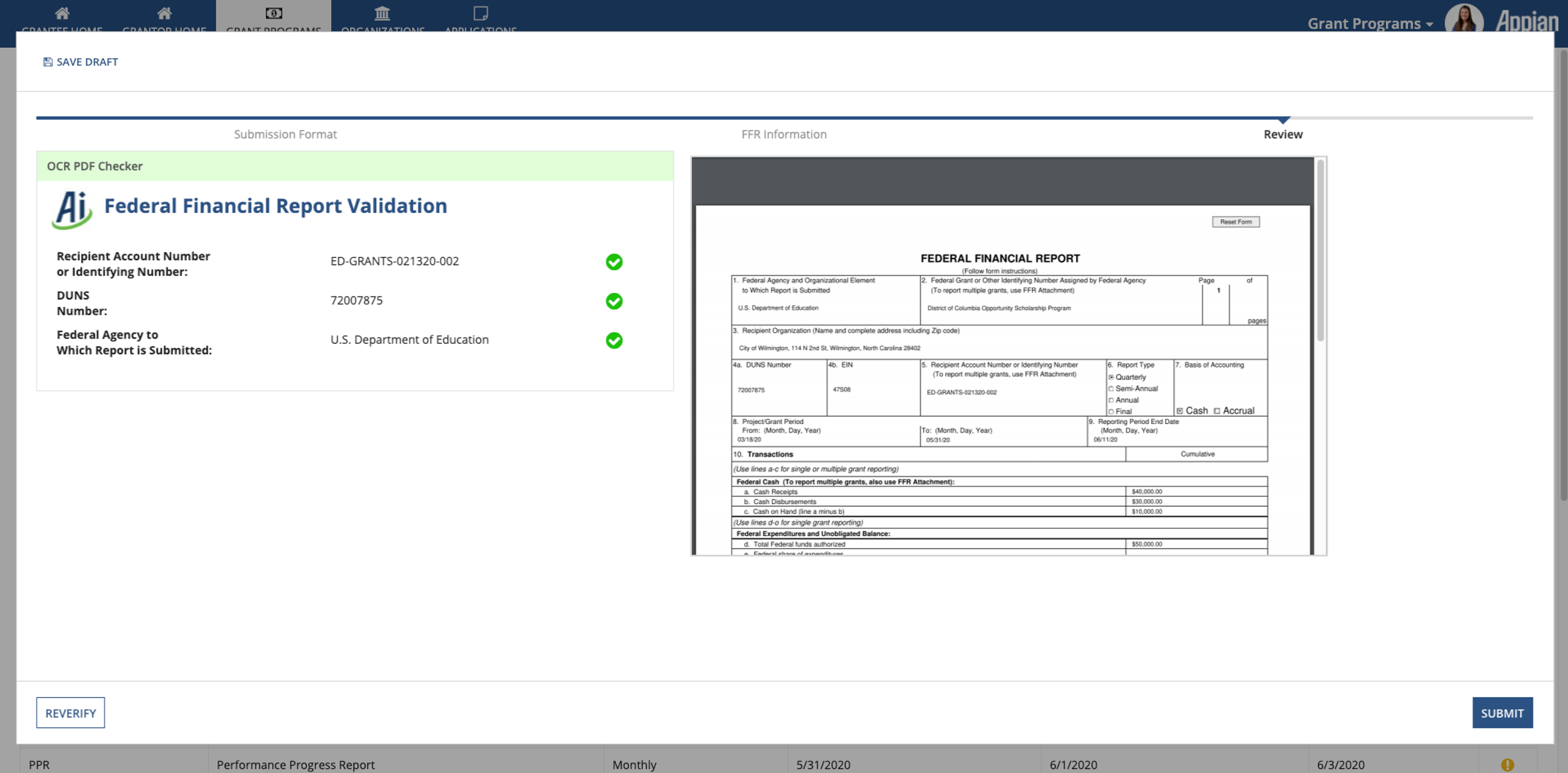Screen dimensions: 1568x773
Task: Click the grant period end date 05/31/20
Action: (x=938, y=439)
